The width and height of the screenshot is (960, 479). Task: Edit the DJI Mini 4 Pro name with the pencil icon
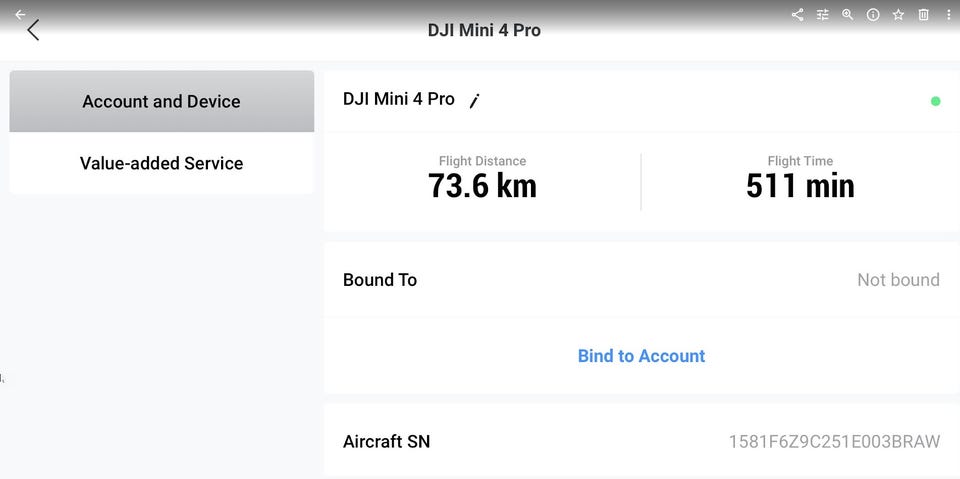(x=475, y=100)
